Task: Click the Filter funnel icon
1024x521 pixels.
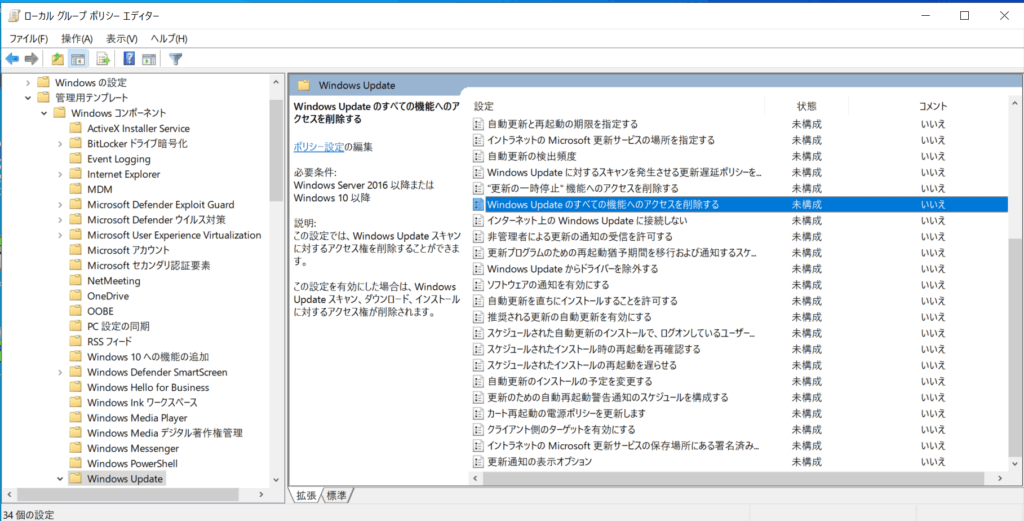Action: pos(176,59)
